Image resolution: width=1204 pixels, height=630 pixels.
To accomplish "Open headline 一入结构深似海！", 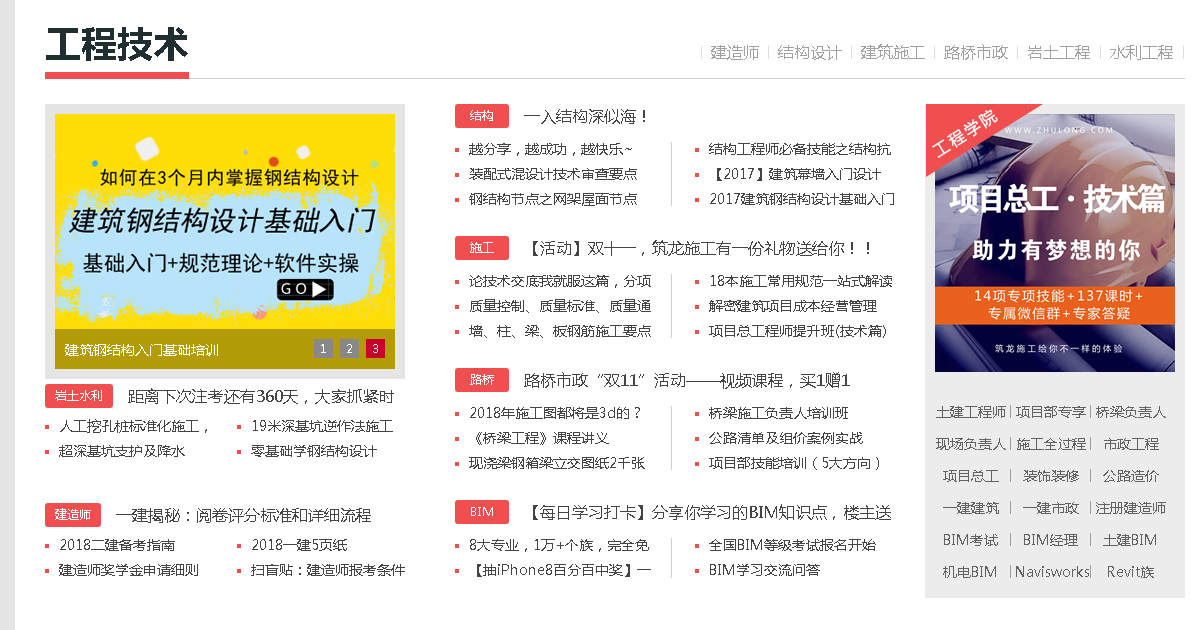I will [587, 117].
